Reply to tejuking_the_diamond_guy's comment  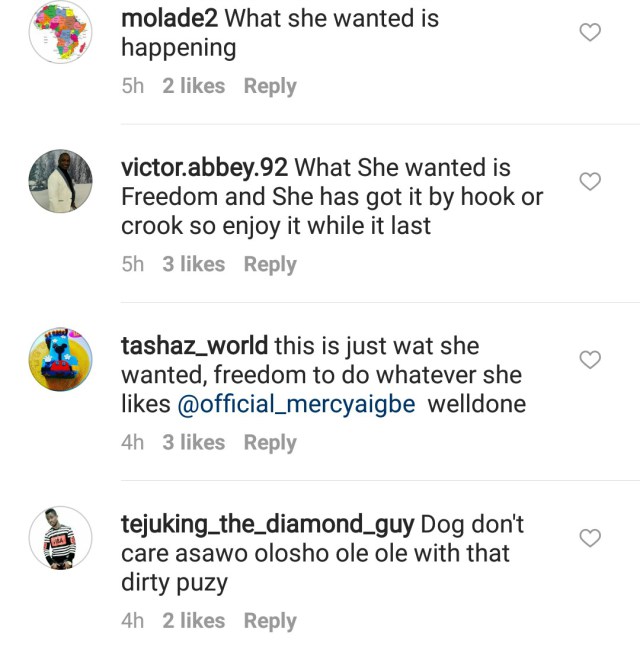[270, 621]
